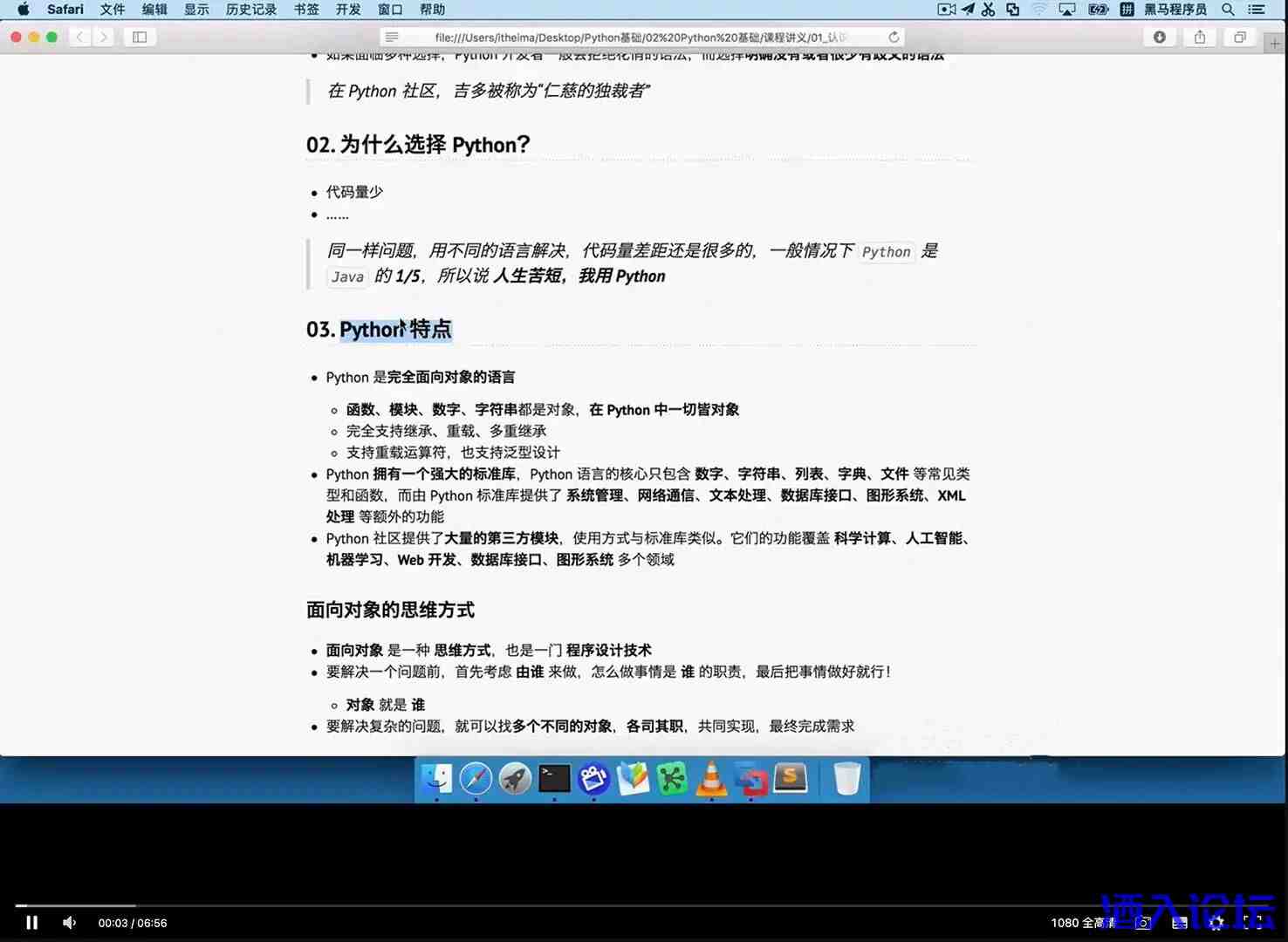This screenshot has width=1288, height=942.
Task: Click the Safari address bar URL
Action: click(x=641, y=37)
